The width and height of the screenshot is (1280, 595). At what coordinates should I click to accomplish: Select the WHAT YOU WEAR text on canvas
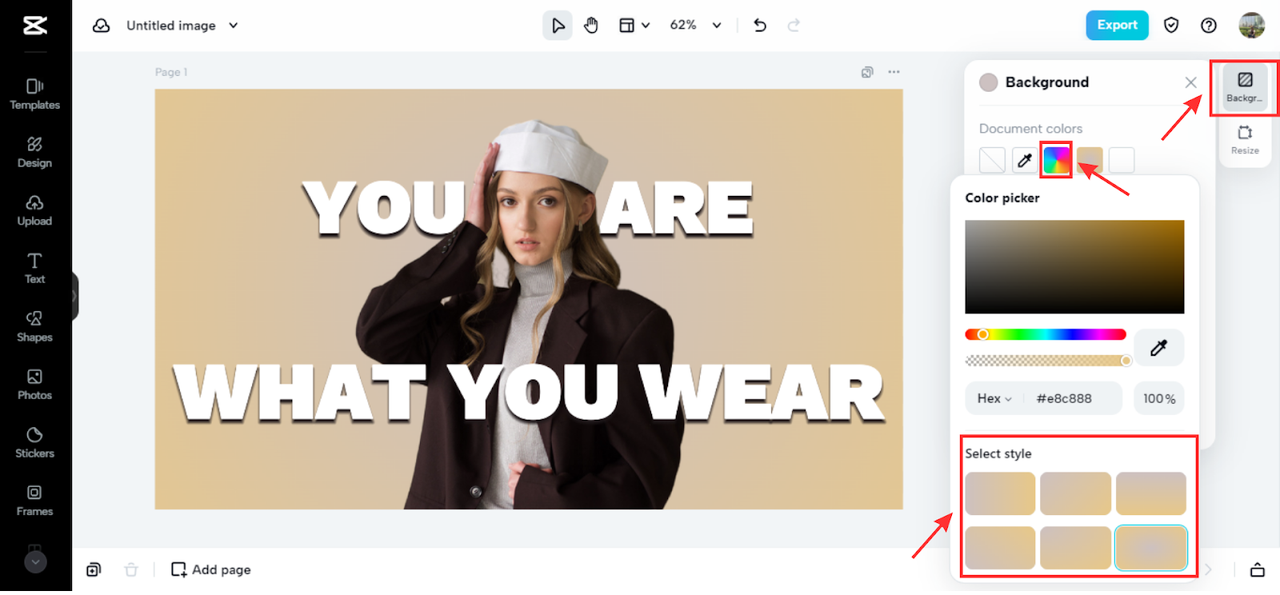point(528,393)
